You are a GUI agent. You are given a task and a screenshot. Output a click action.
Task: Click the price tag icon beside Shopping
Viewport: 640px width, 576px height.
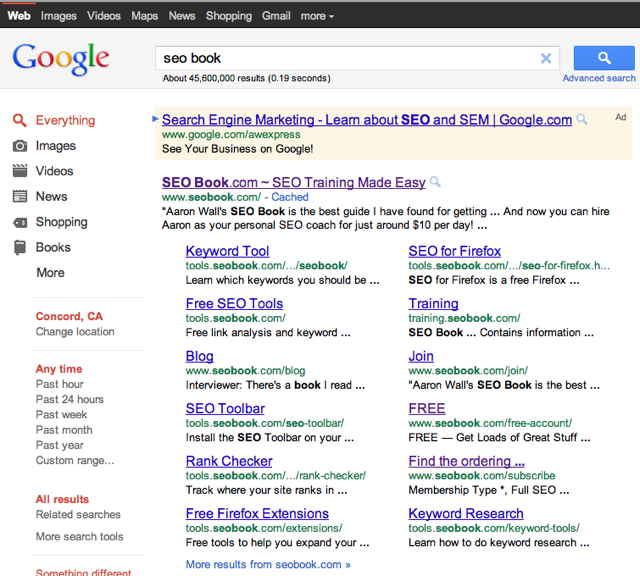pos(20,222)
